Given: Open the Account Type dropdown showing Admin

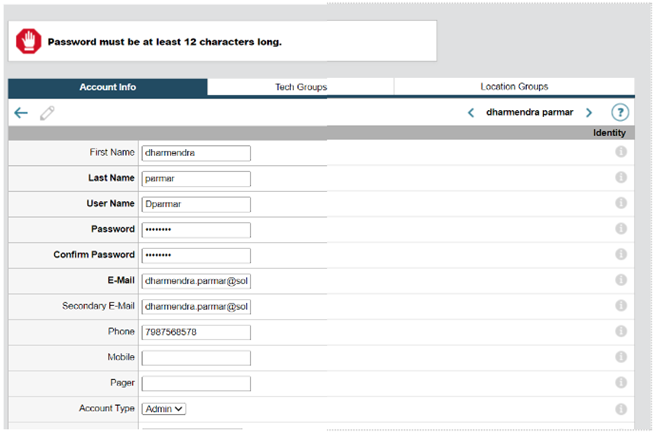Looking at the screenshot, I should click(164, 409).
